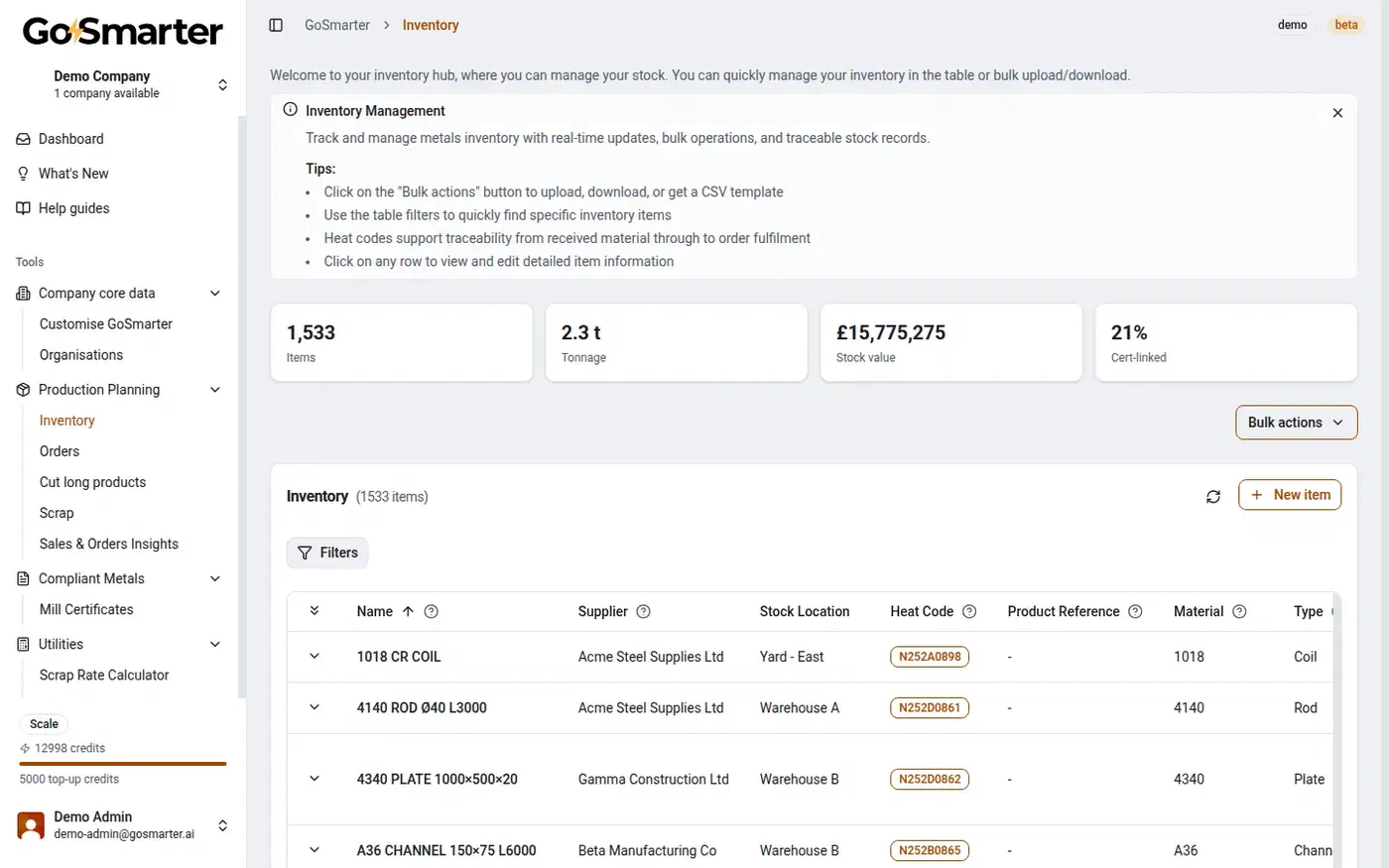Open the Bulk actions dropdown
The width and height of the screenshot is (1389, 868).
tap(1296, 423)
